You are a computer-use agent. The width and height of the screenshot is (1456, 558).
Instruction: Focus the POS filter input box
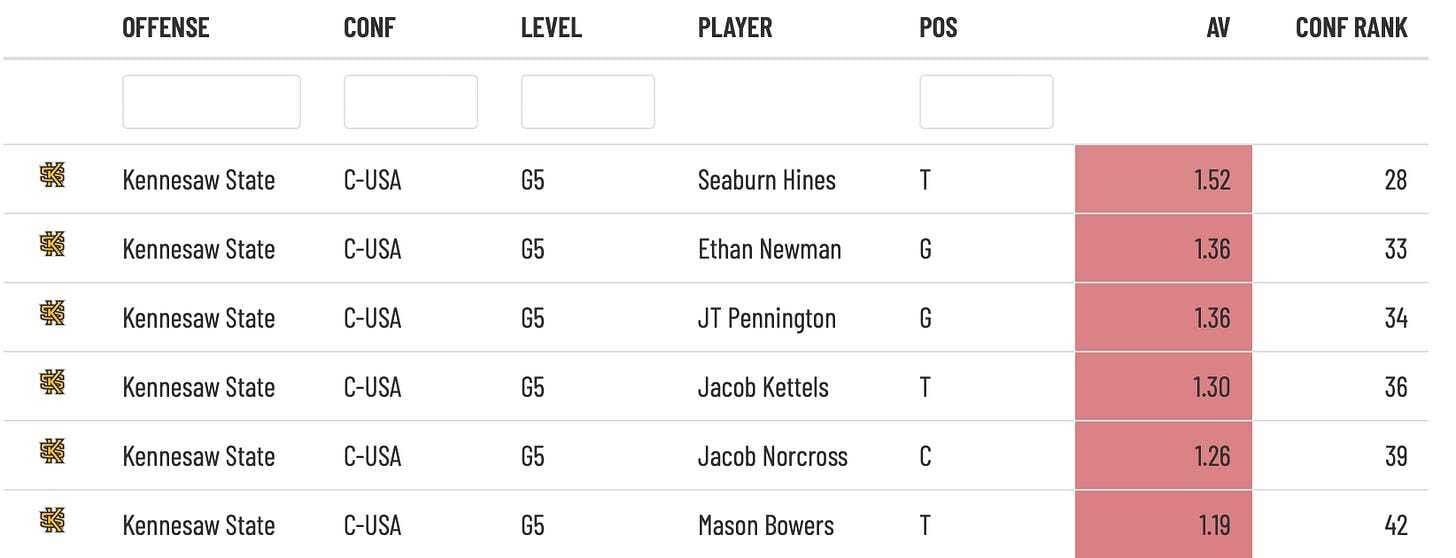[986, 101]
